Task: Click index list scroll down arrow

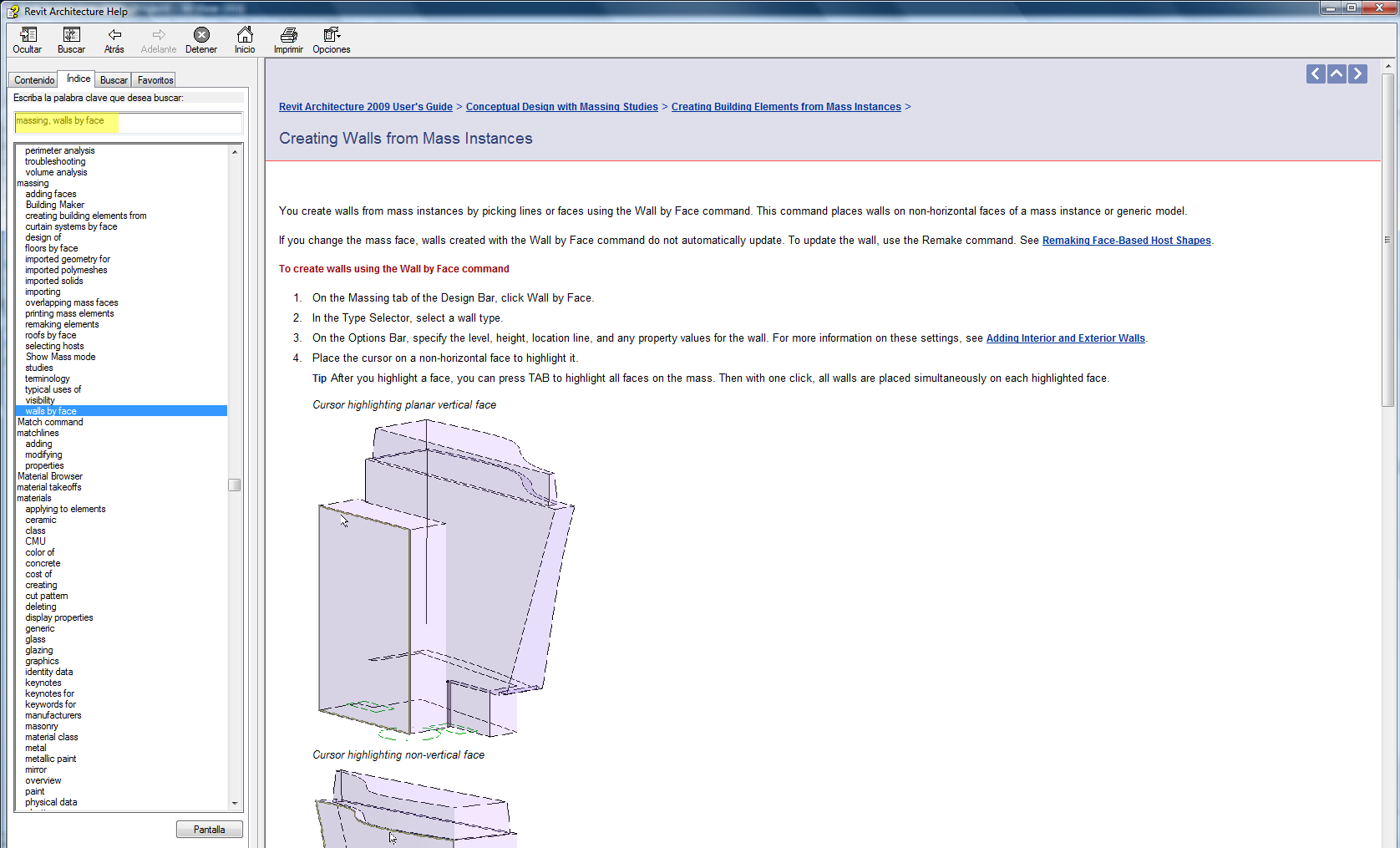Action: pyautogui.click(x=235, y=803)
